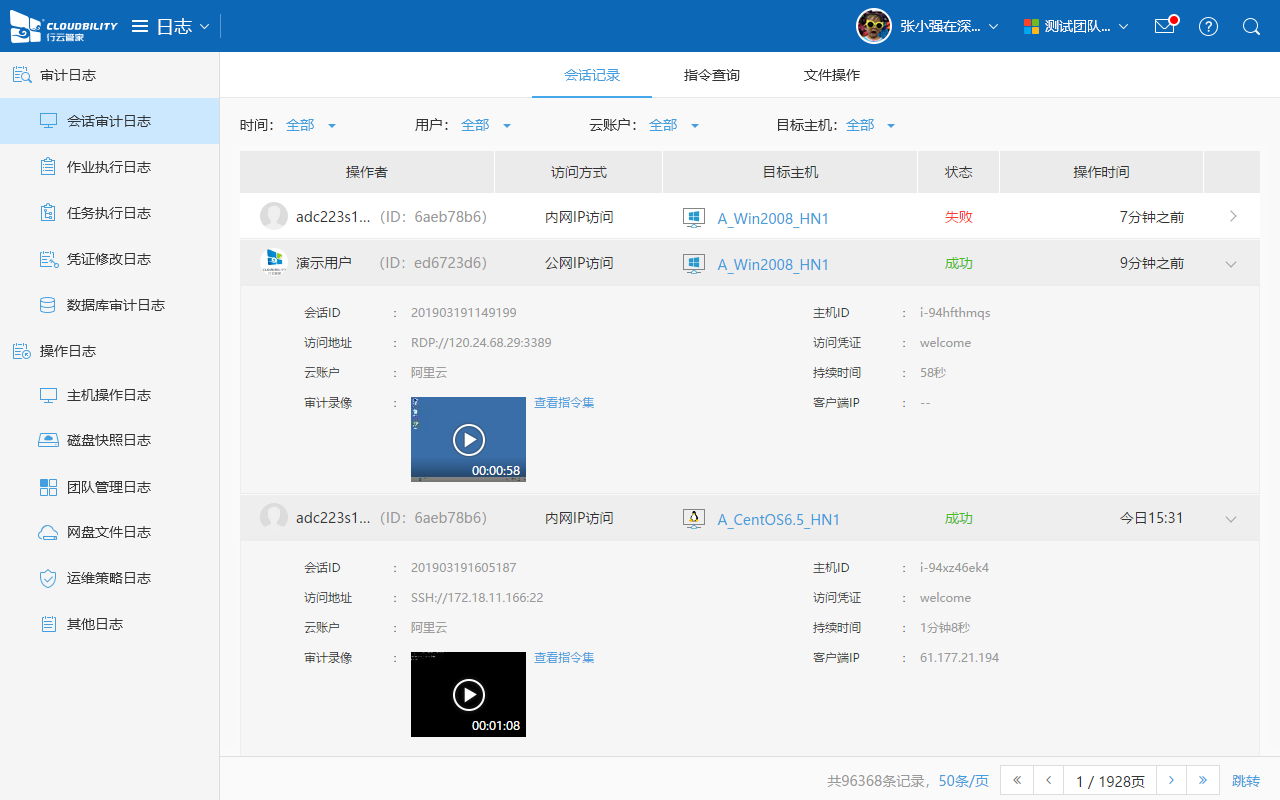The width and height of the screenshot is (1280, 800).
Task: Play the 00:01:08 SSH audit recording
Action: click(468, 694)
